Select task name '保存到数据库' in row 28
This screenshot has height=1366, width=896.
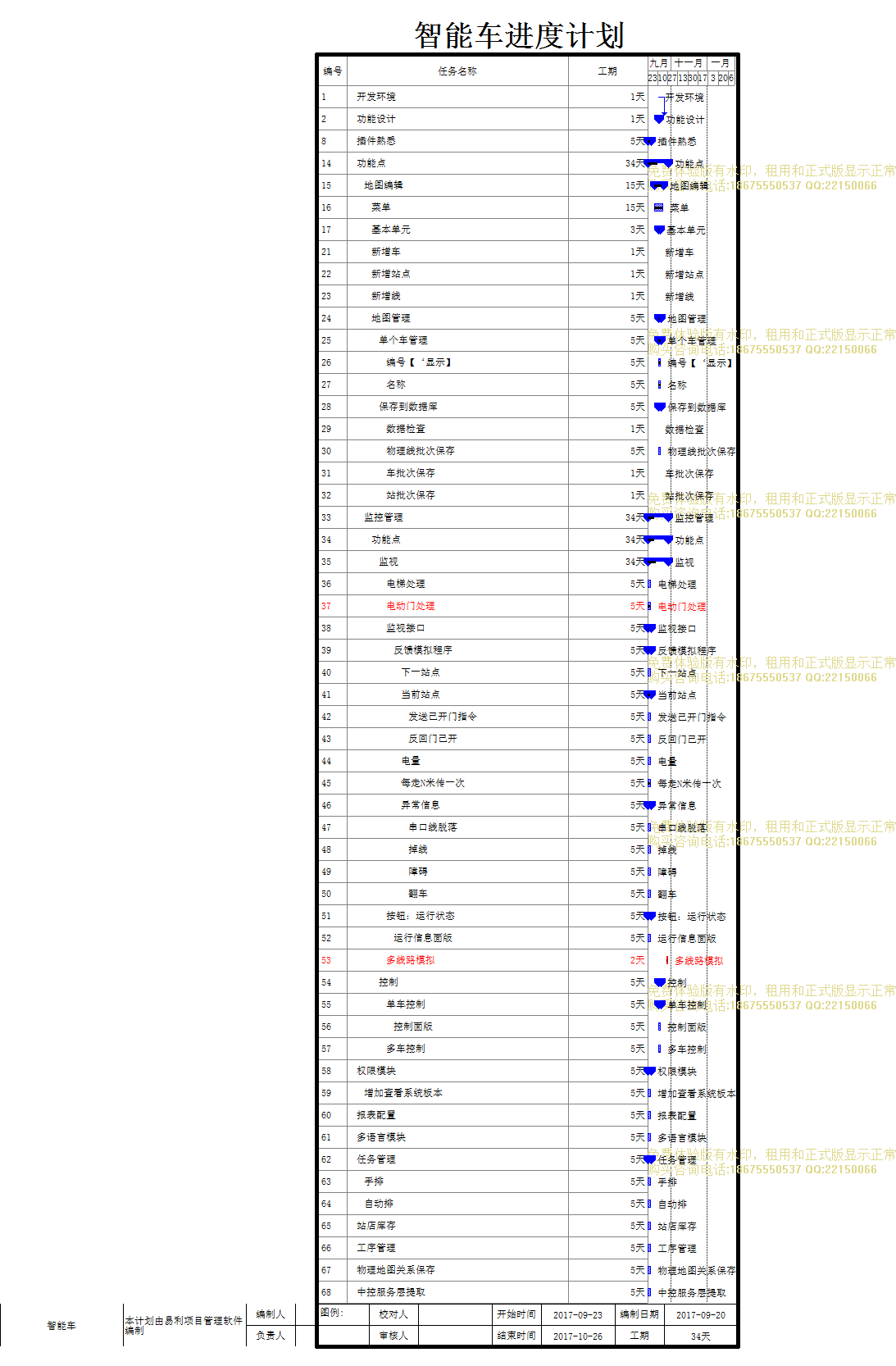(408, 407)
